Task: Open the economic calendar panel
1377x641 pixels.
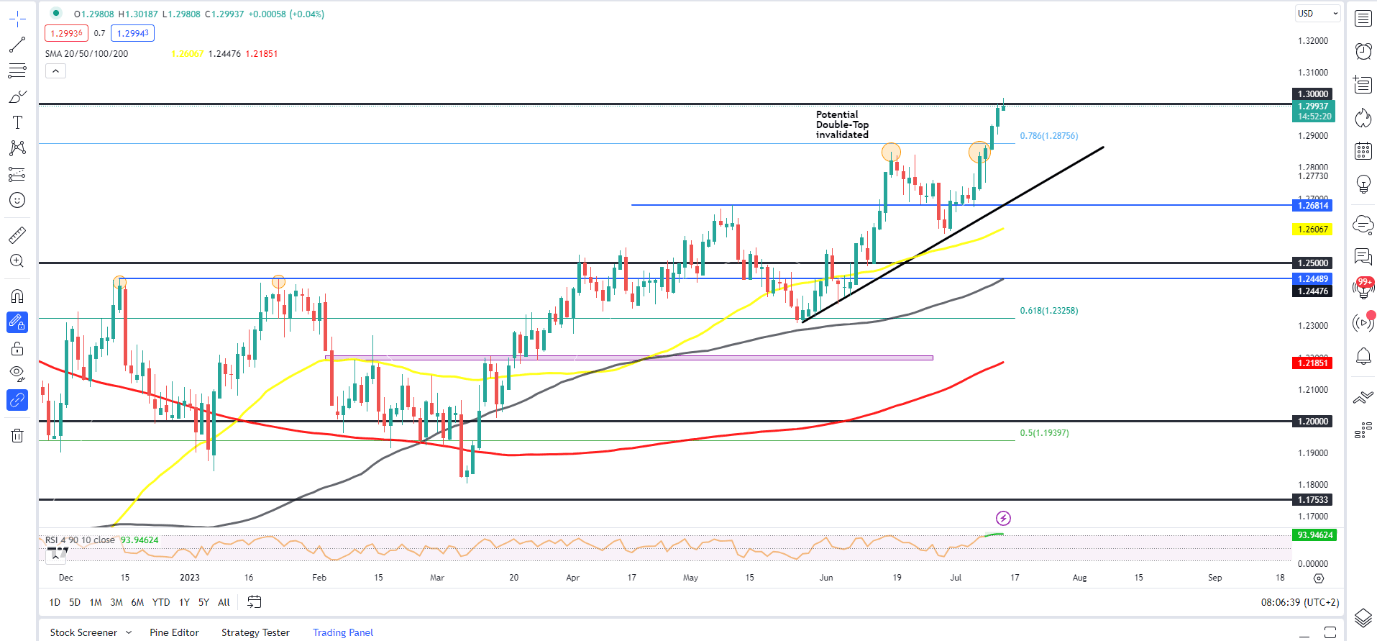Action: 1362,151
